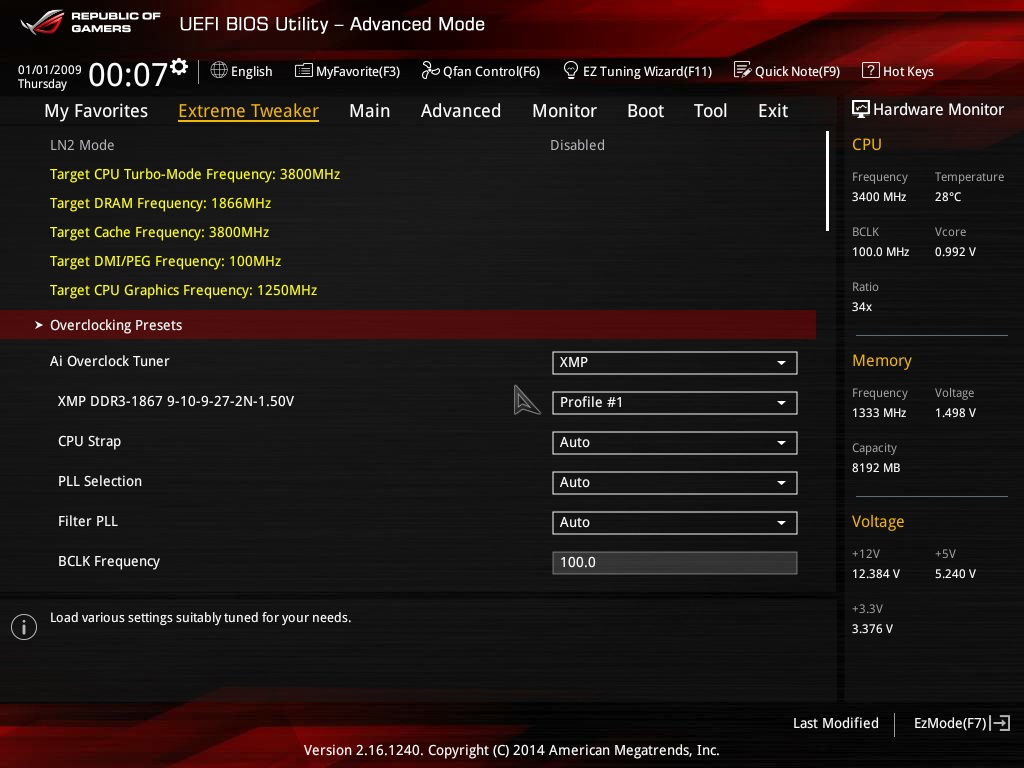Expand the Overclocking Presets submenu

tap(408, 325)
